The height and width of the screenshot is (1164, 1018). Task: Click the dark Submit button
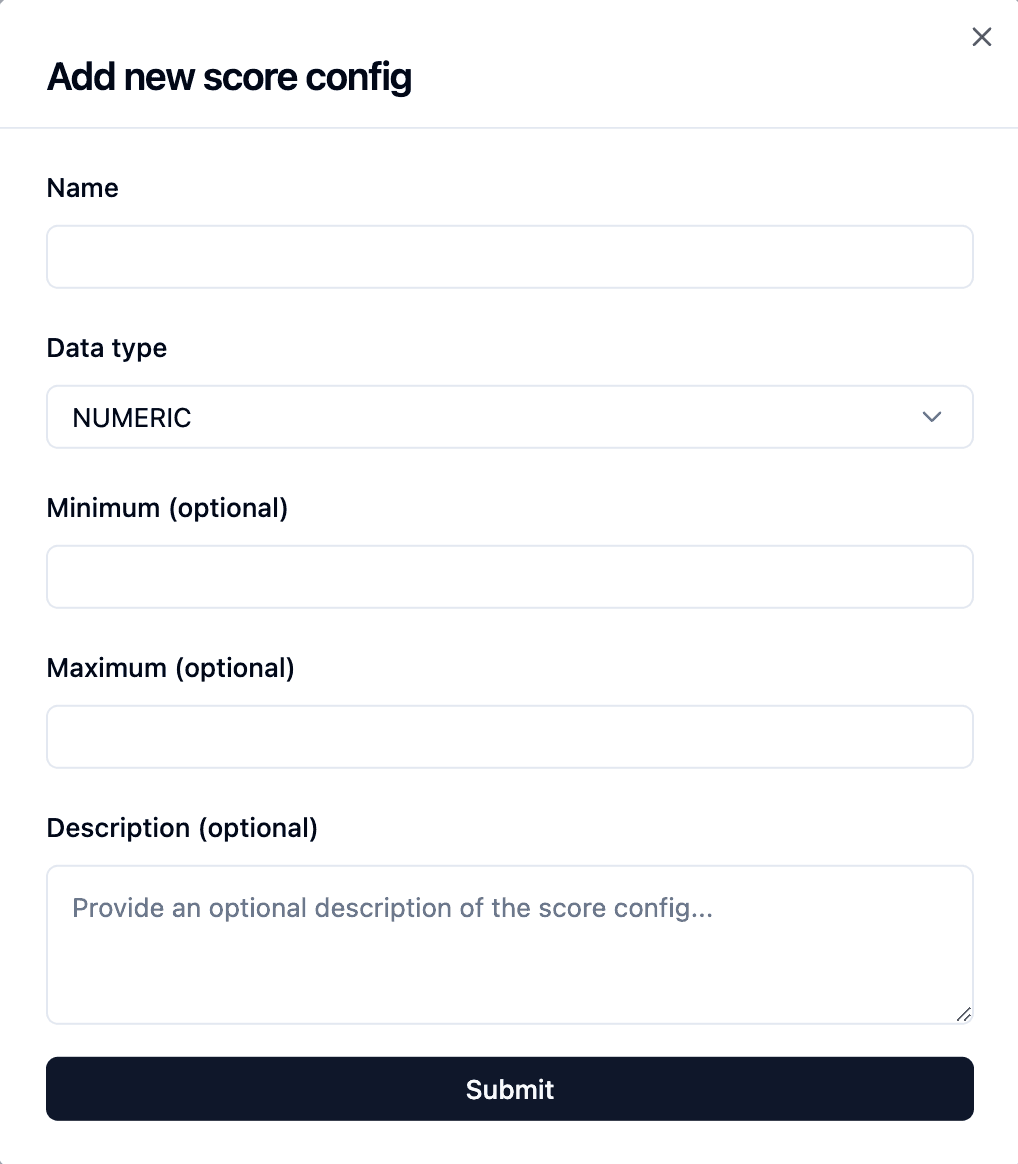click(510, 1089)
